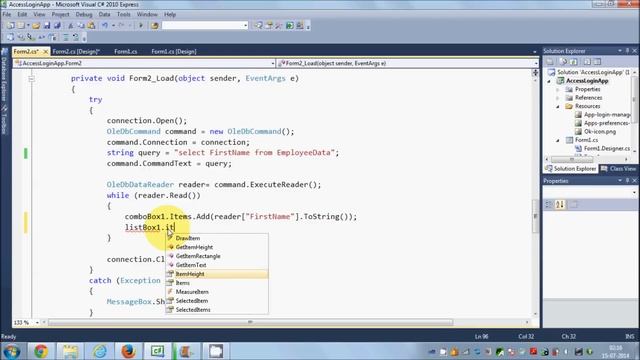The width and height of the screenshot is (640, 360).
Task: Open the Help menu
Action: pyautogui.click(x=170, y=14)
